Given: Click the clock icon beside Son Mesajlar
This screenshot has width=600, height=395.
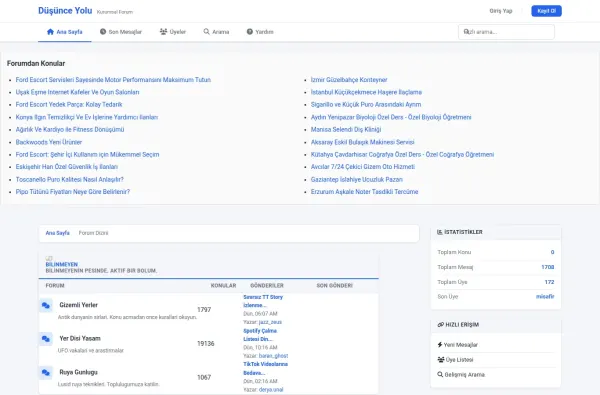Looking at the screenshot, I should 103,32.
